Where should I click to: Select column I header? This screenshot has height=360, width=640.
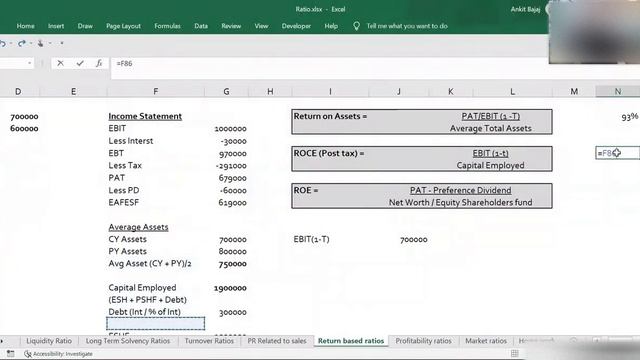coord(330,91)
